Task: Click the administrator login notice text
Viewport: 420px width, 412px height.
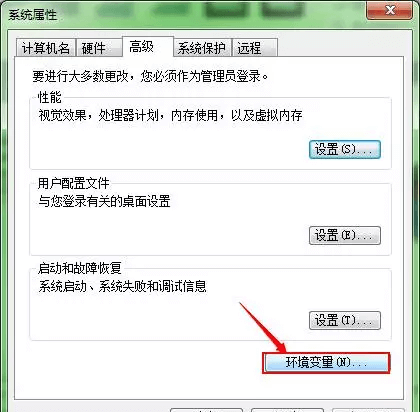Action: [x=150, y=76]
